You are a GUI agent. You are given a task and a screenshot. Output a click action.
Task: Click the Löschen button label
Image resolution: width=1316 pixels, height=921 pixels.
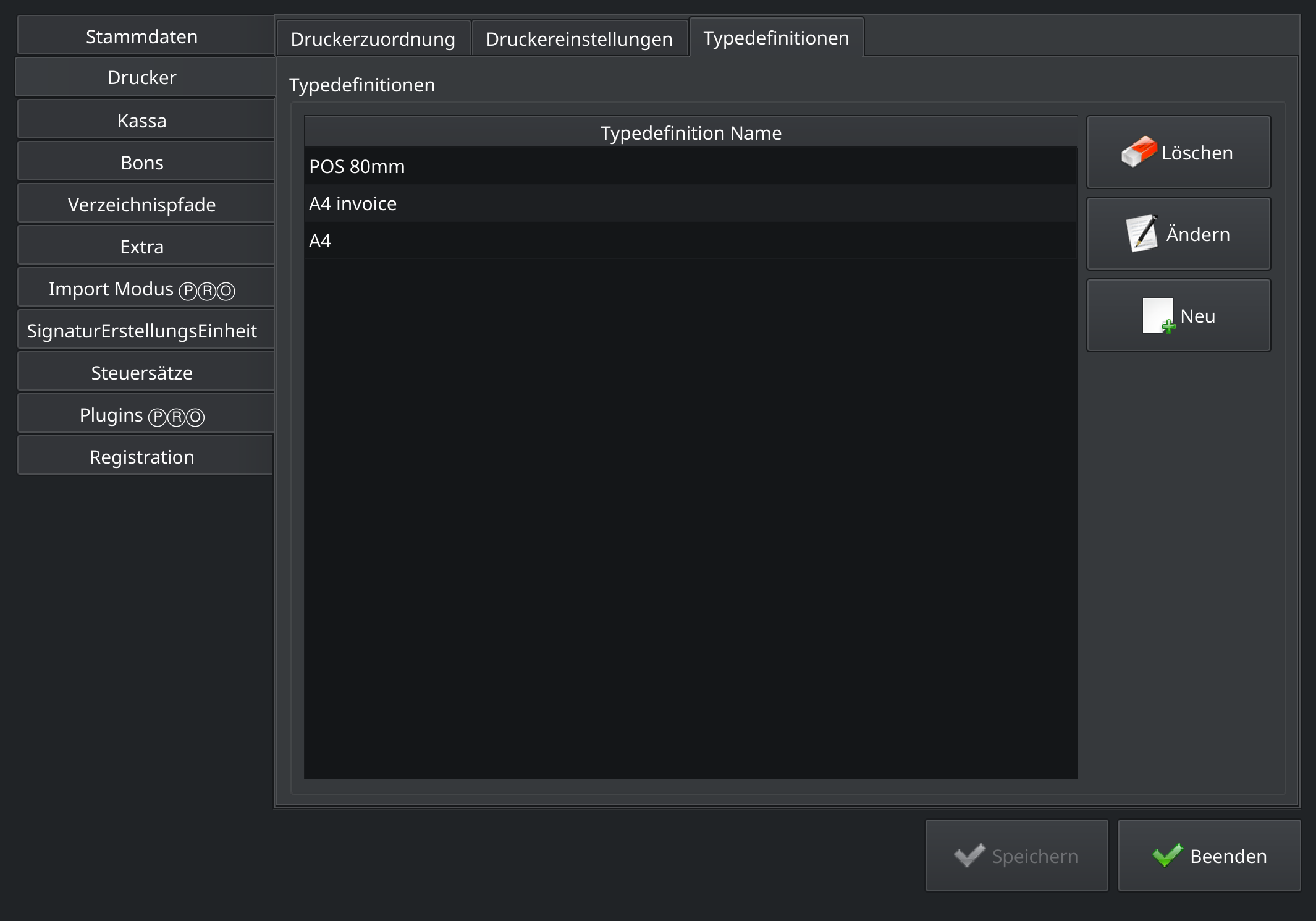[1197, 153]
